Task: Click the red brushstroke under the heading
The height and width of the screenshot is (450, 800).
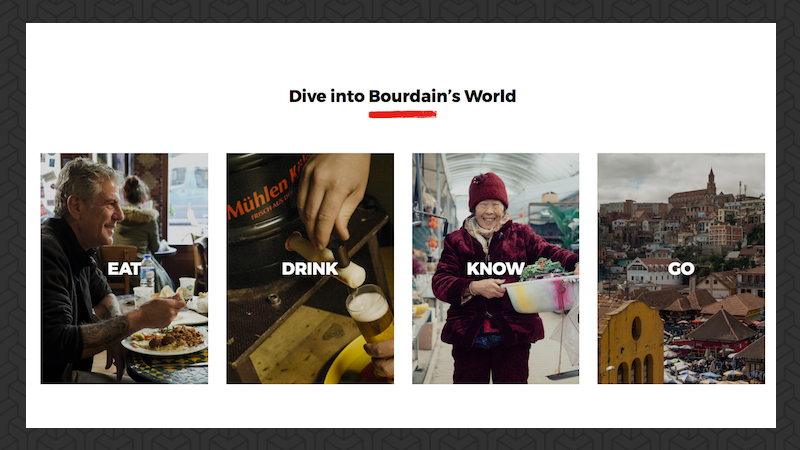Action: (403, 114)
